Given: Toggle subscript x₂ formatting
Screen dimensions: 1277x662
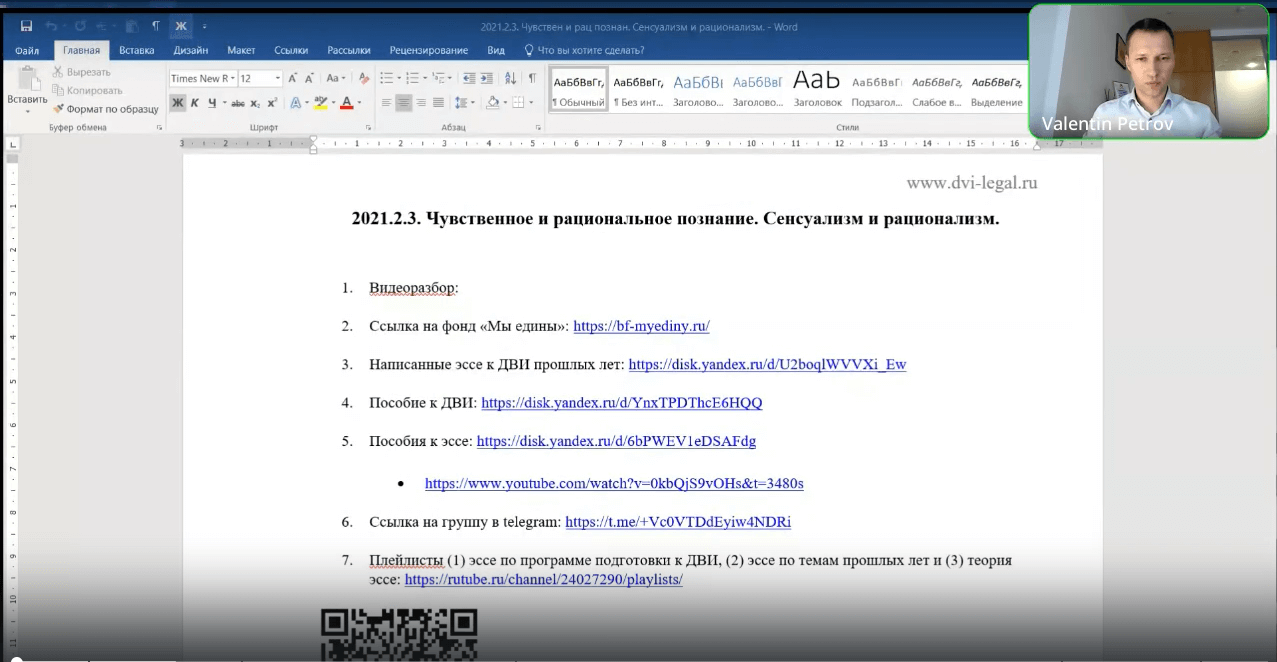Looking at the screenshot, I should click(x=255, y=102).
